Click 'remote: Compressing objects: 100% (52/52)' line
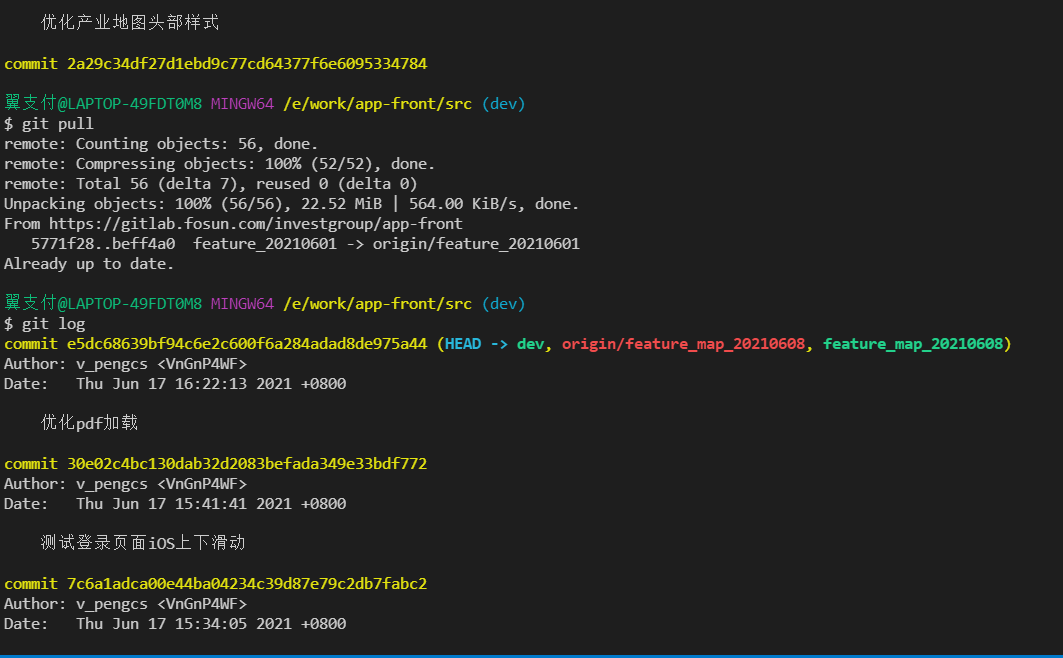Image resolution: width=1063 pixels, height=658 pixels. point(220,164)
